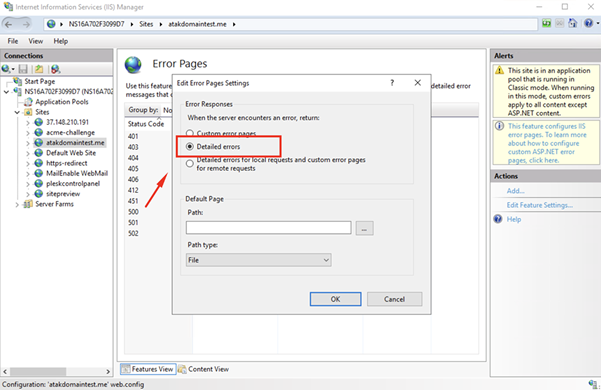Click the Application Pools icon
The height and width of the screenshot is (390, 601).
tap(28, 102)
